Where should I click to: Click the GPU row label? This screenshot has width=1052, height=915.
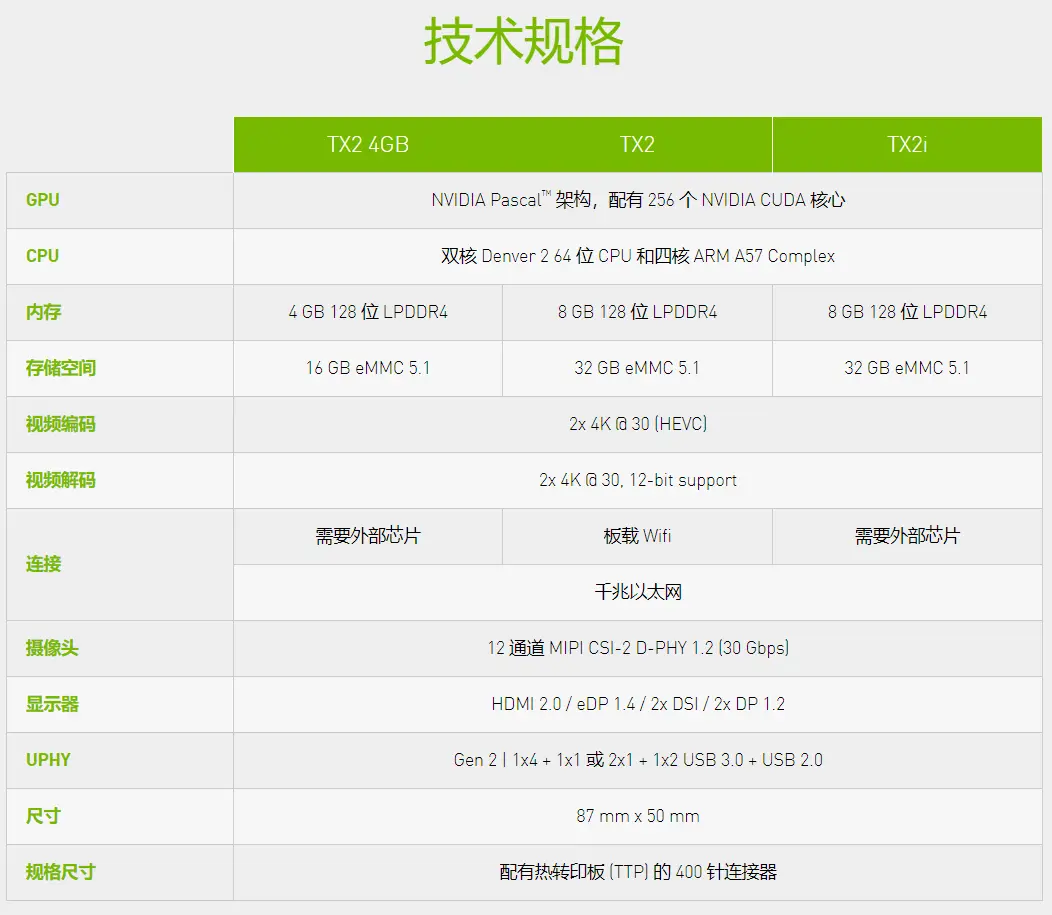pyautogui.click(x=42, y=200)
